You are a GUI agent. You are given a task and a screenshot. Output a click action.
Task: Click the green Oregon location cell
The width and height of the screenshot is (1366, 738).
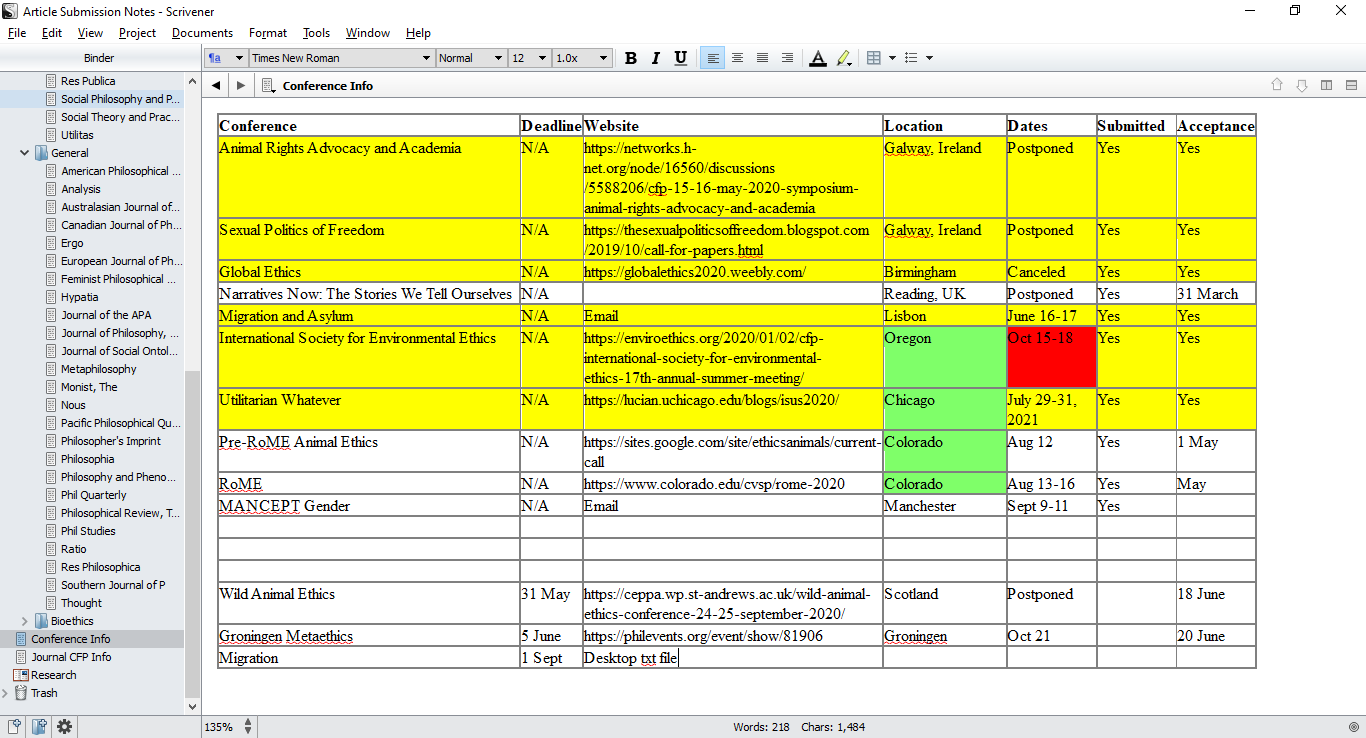coord(945,357)
